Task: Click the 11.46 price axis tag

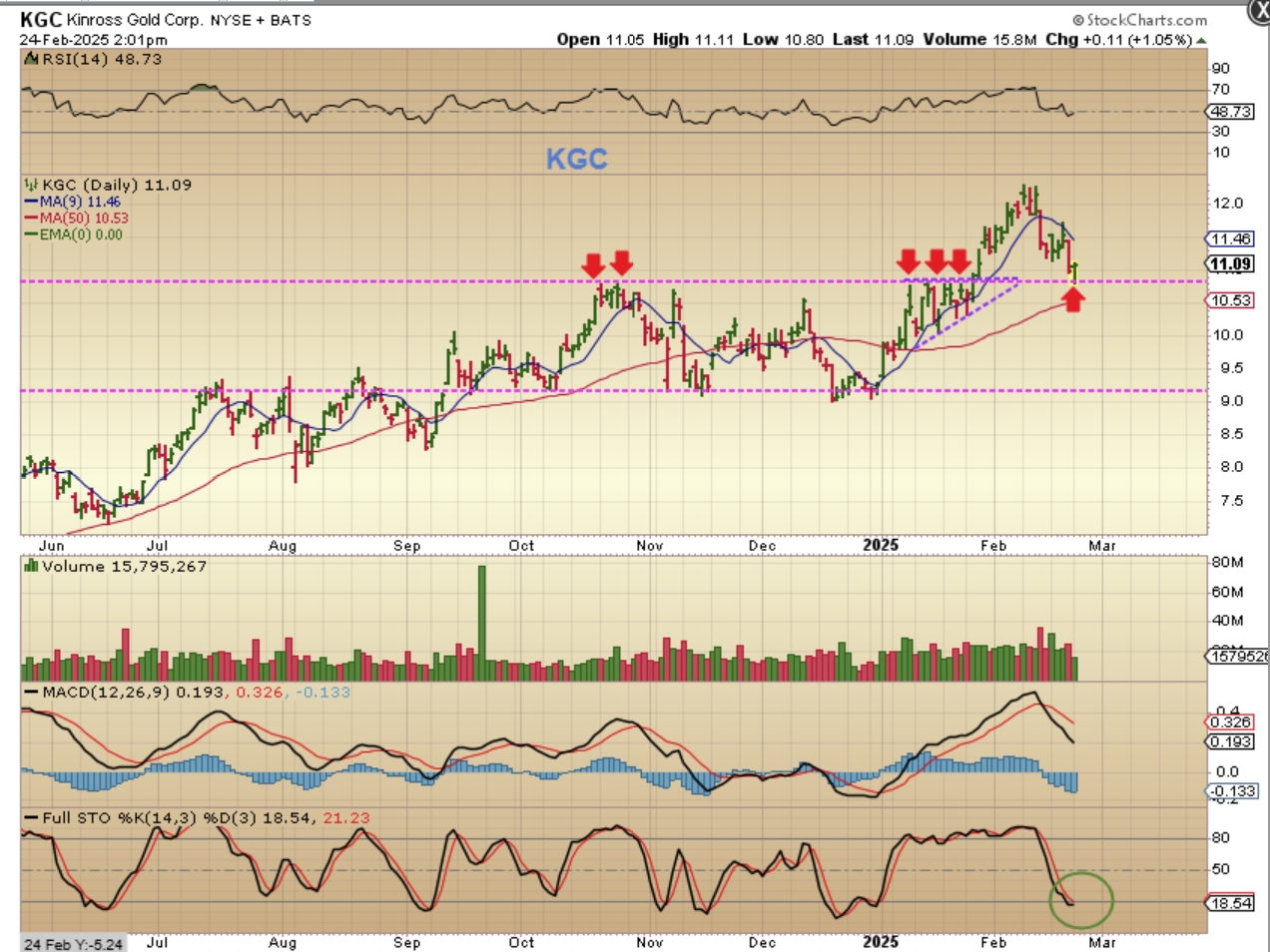Action: pyautogui.click(x=1230, y=238)
